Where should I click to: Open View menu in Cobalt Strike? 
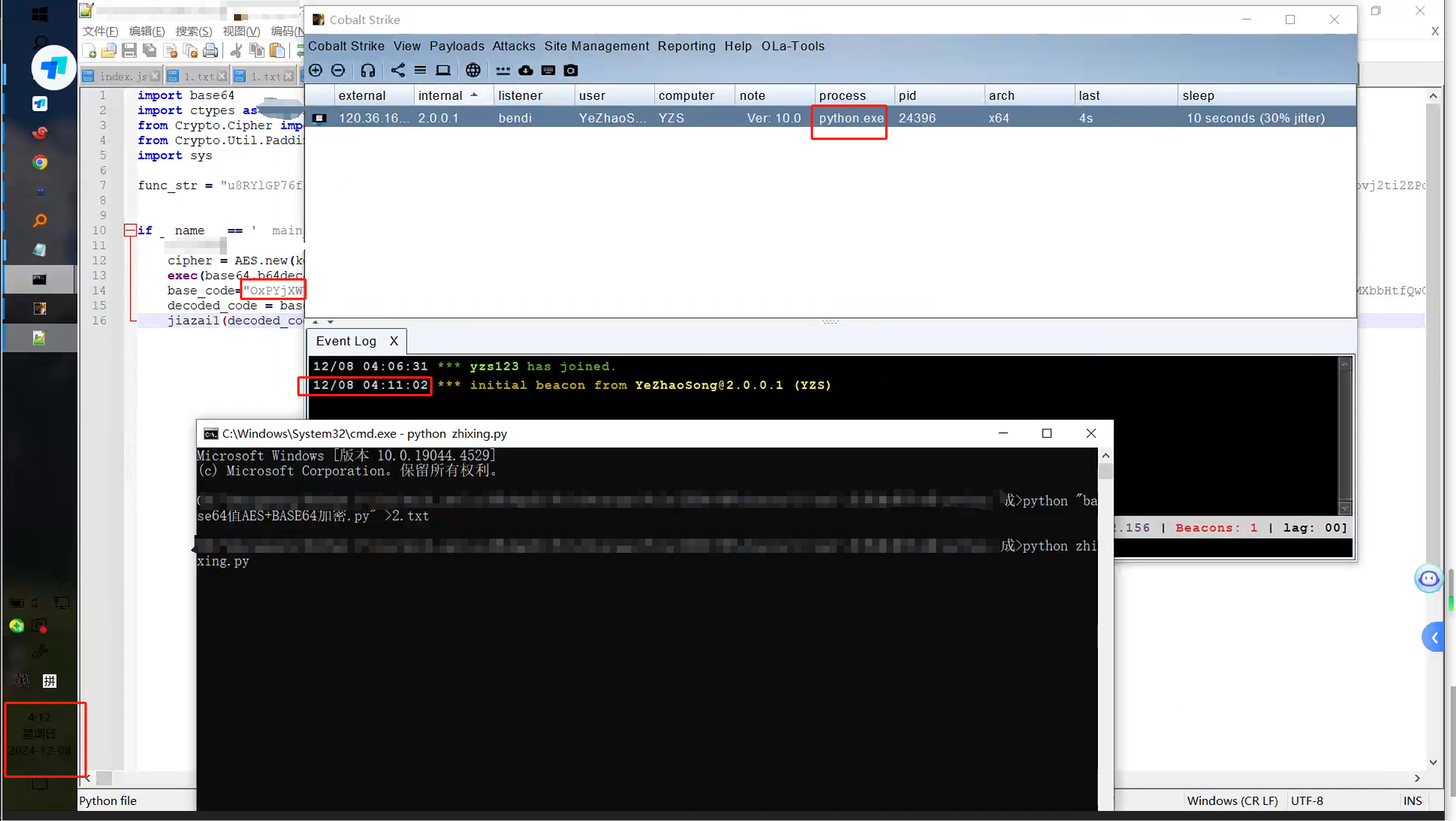[407, 46]
